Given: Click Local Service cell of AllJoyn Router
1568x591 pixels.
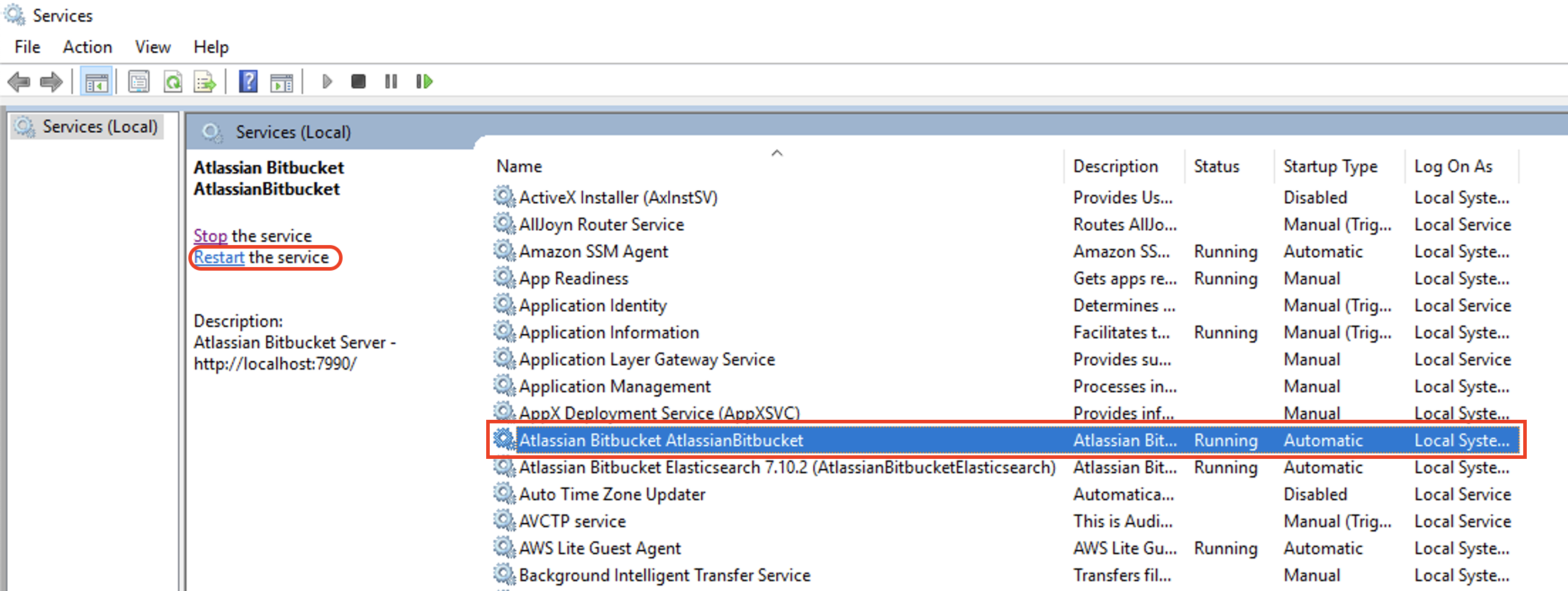Looking at the screenshot, I should pyautogui.click(x=1462, y=224).
